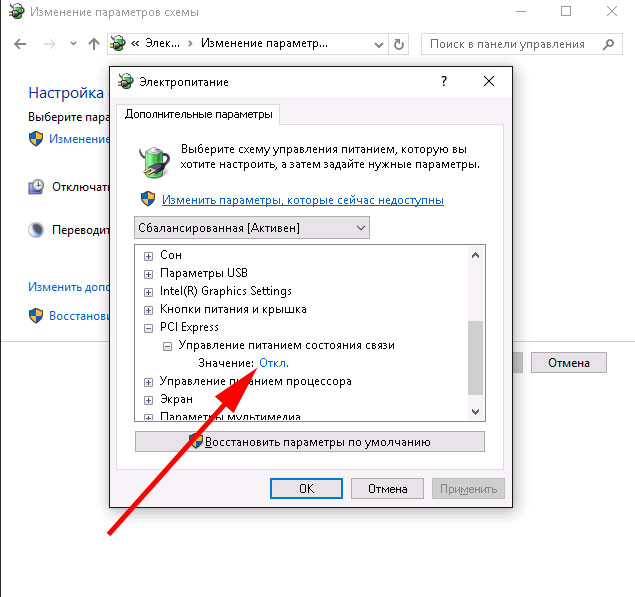Click the main window title bar icon
Screen dimensions: 635x597
pos(16,12)
